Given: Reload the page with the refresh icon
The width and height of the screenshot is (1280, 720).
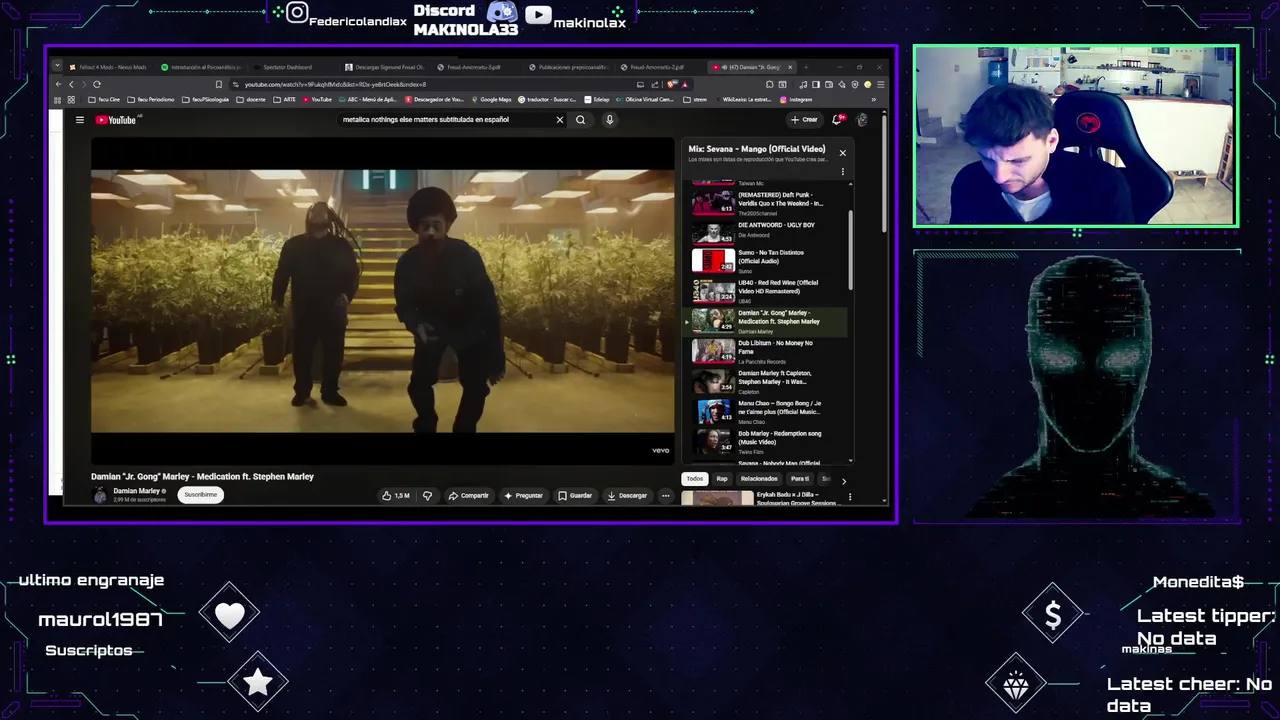Looking at the screenshot, I should pyautogui.click(x=96, y=84).
